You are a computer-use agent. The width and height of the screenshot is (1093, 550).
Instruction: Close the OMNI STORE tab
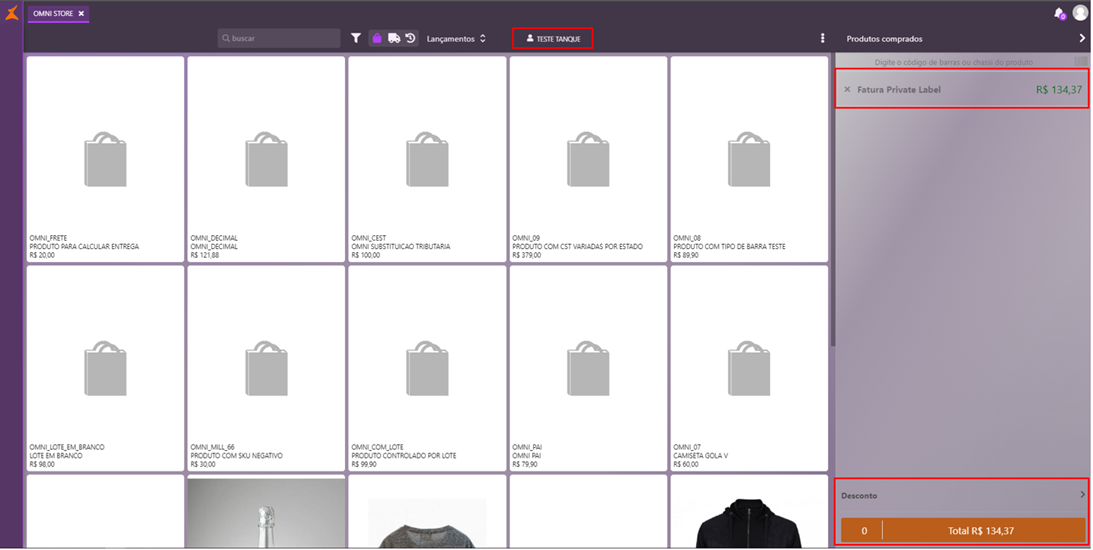point(81,13)
